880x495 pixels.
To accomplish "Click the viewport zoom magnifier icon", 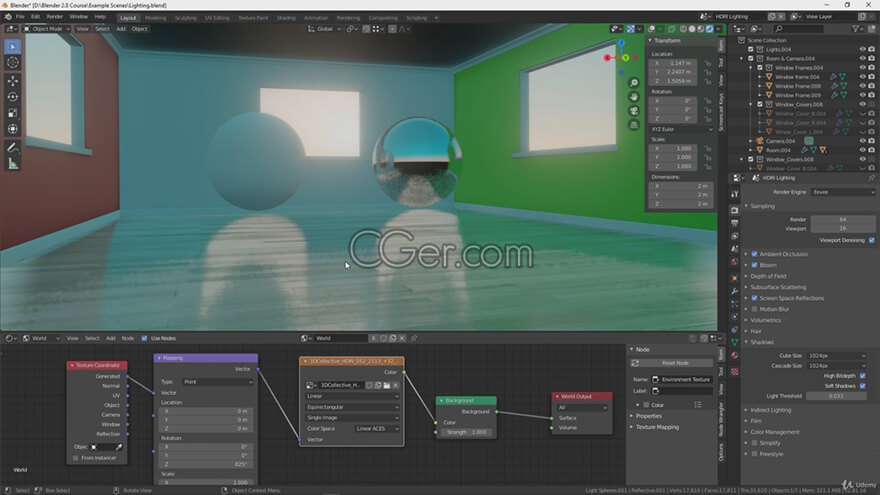I will click(634, 82).
